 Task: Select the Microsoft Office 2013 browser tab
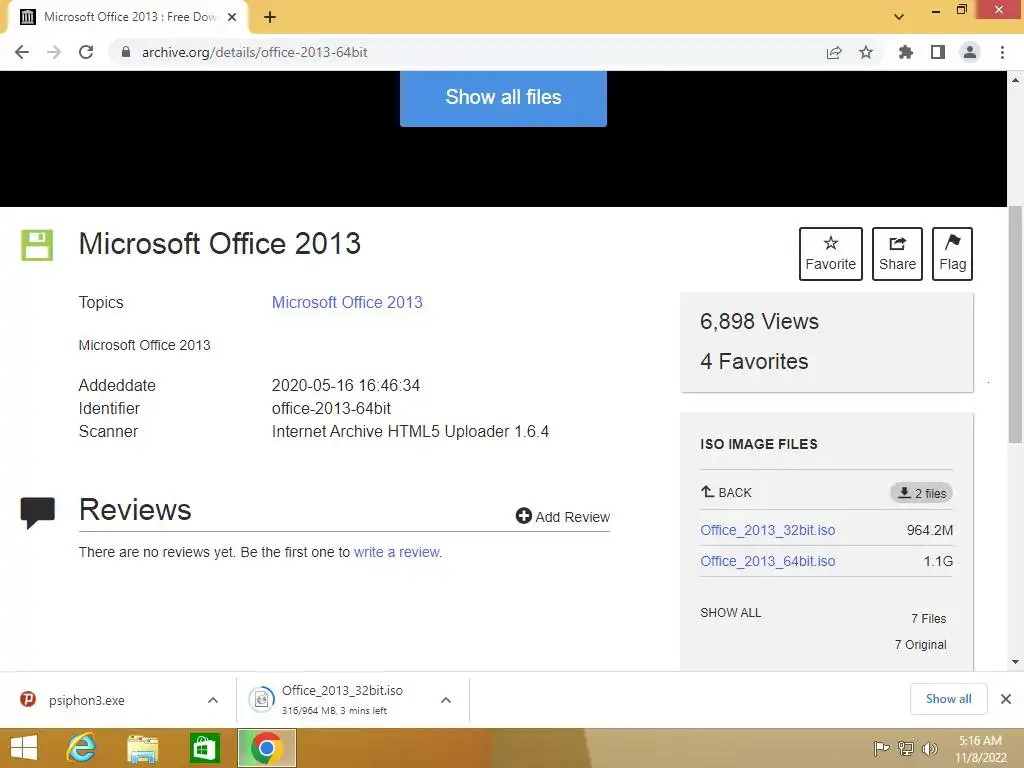click(x=128, y=17)
